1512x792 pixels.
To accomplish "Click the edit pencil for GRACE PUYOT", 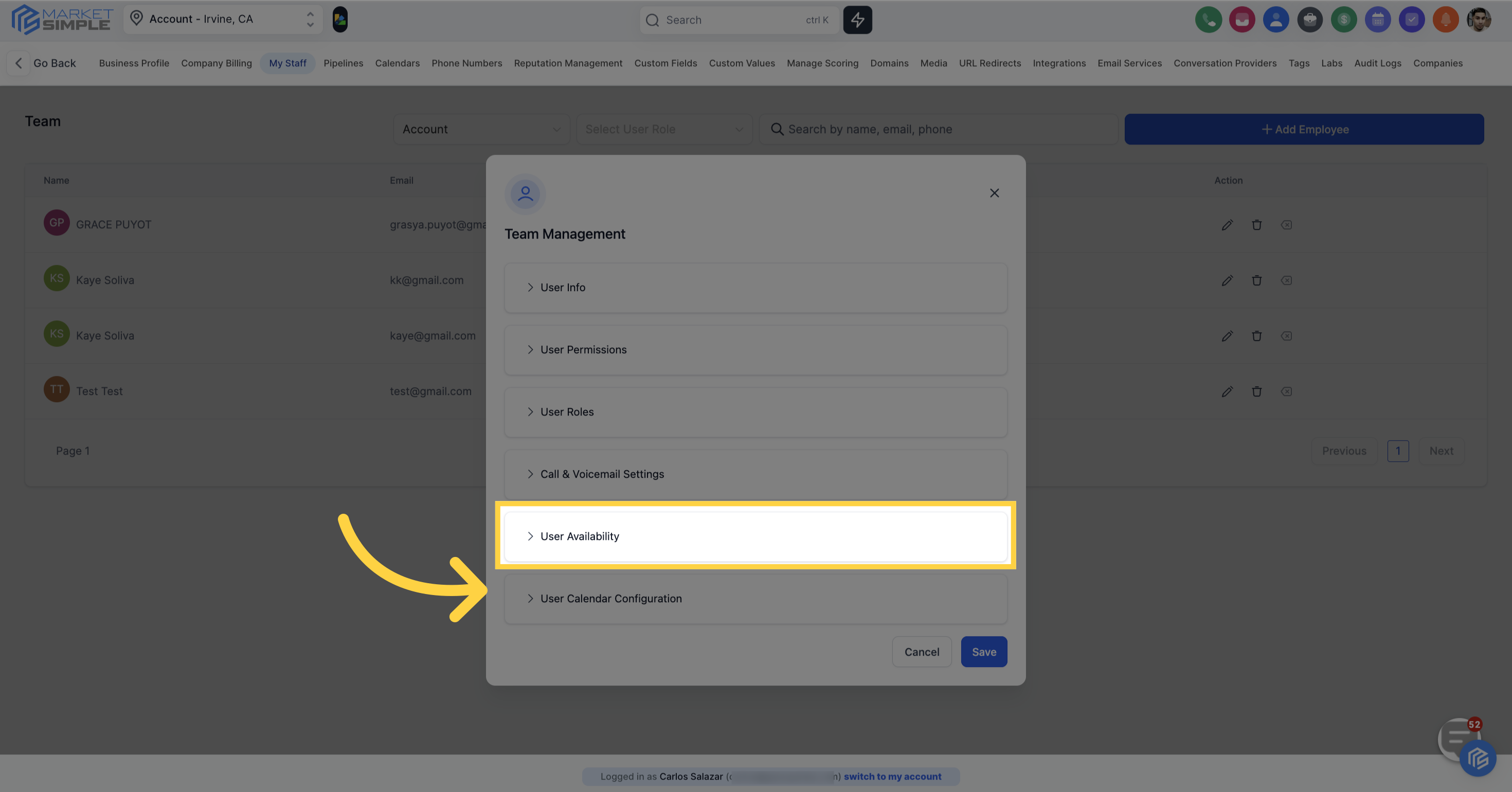I will pos(1227,225).
